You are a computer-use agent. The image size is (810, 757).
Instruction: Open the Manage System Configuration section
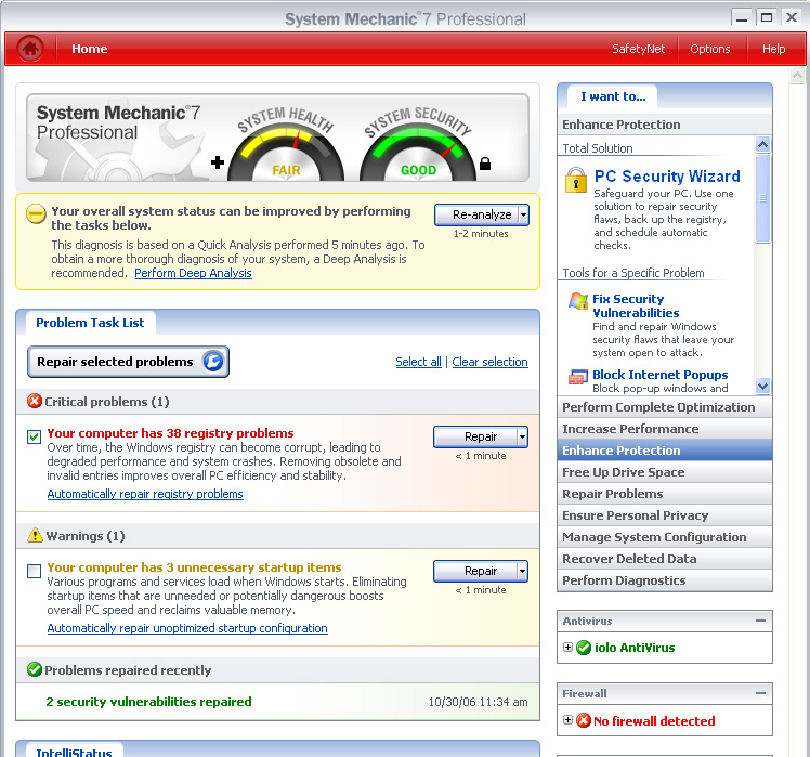pos(665,537)
